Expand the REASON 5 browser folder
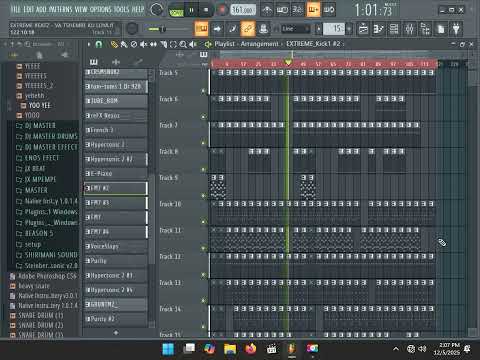This screenshot has width=480, height=360. point(35,234)
